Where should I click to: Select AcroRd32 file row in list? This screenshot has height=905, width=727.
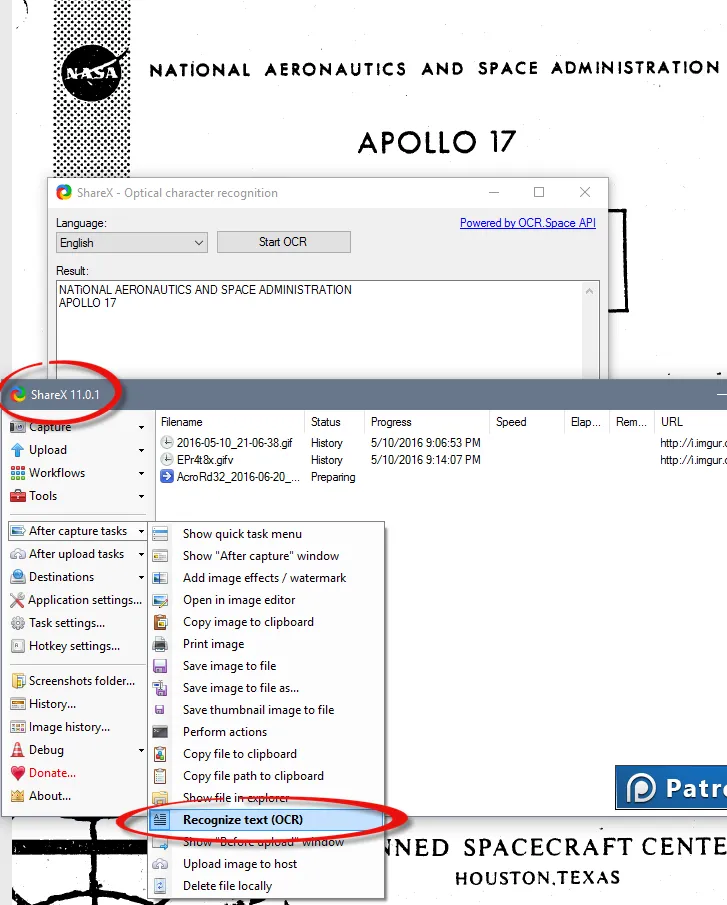(x=236, y=477)
